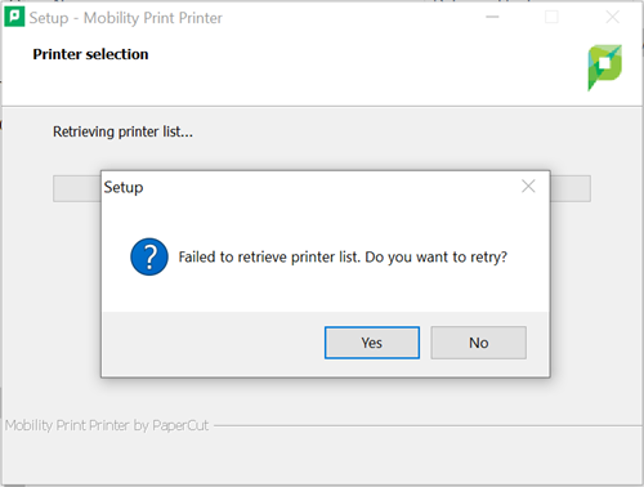Click the "Failed to retrieve printer list" message
The width and height of the screenshot is (644, 488).
342,257
